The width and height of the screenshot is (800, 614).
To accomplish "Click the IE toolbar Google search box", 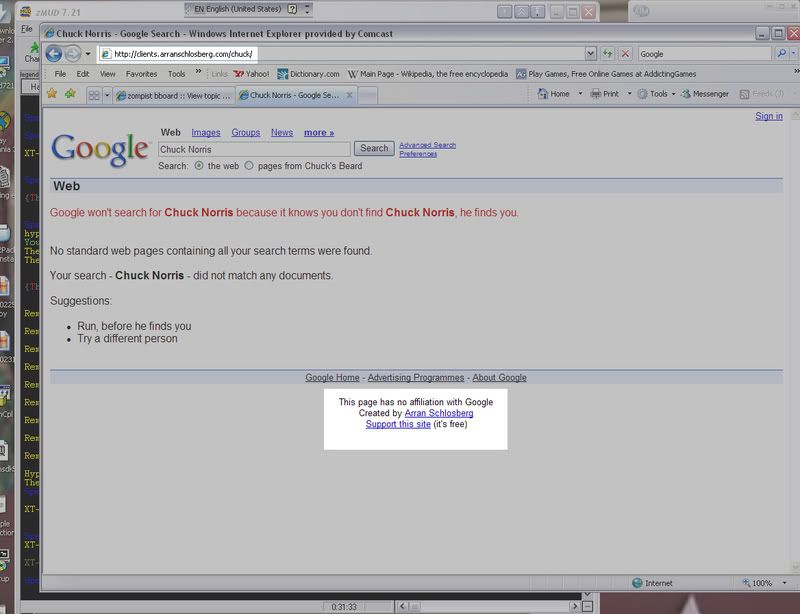I will tap(704, 54).
